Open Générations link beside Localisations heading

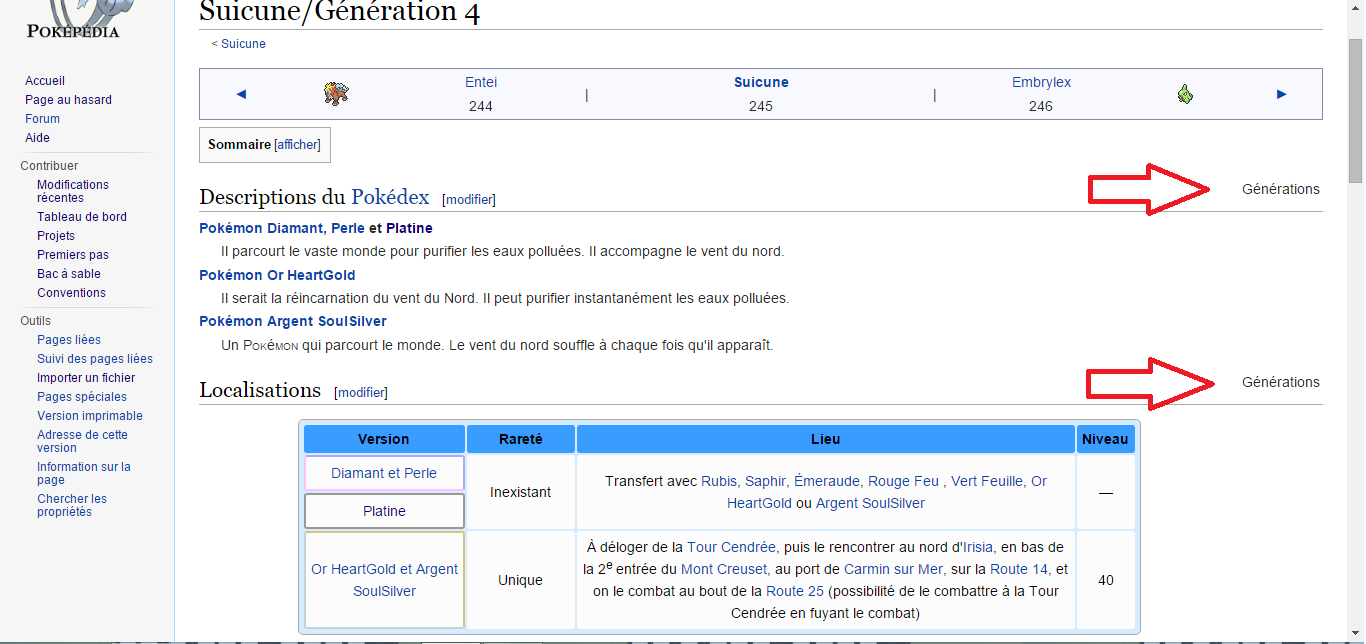point(1281,382)
